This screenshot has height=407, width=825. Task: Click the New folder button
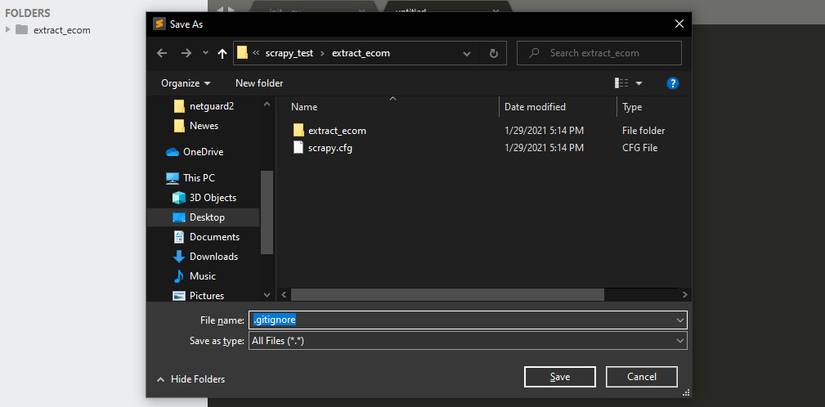click(x=259, y=83)
